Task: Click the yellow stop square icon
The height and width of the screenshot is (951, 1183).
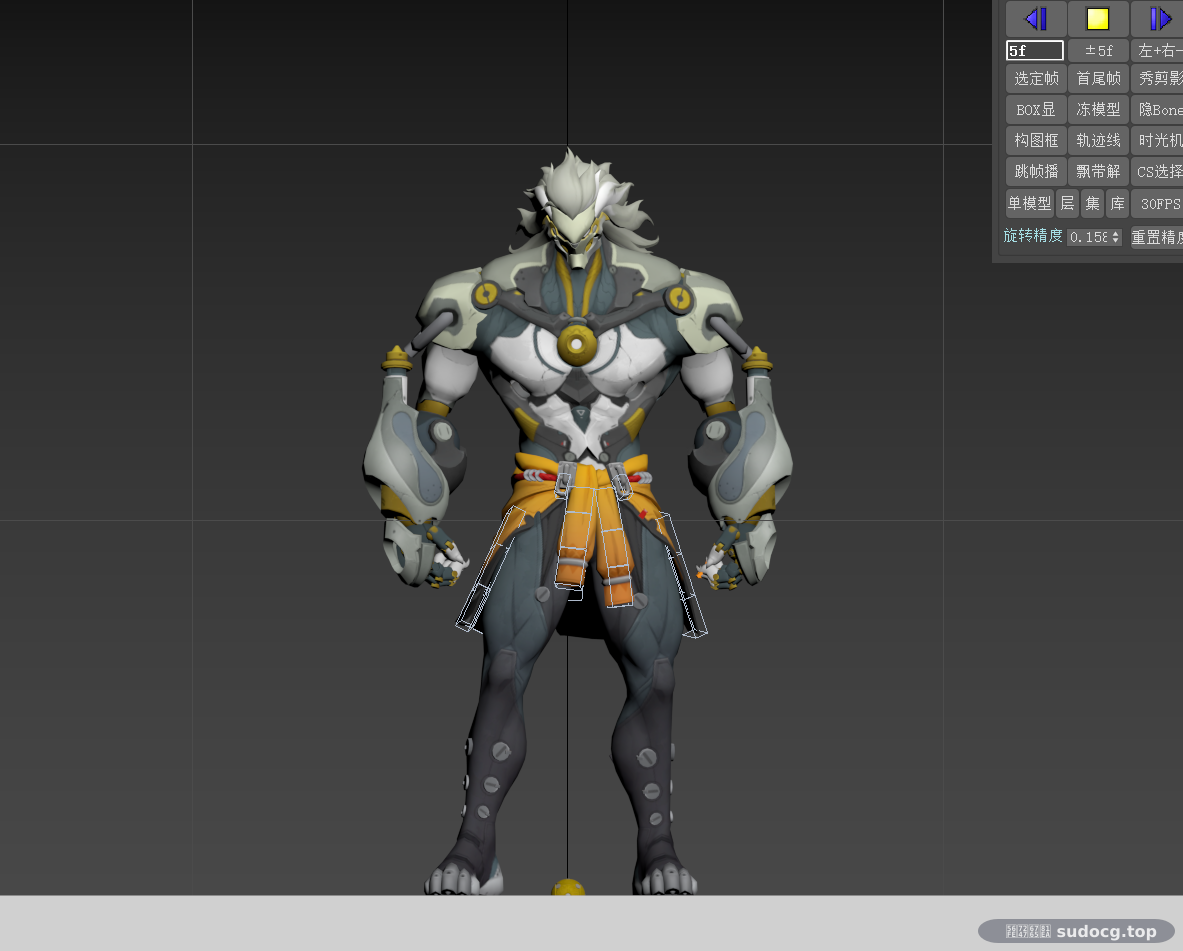Action: click(1098, 19)
